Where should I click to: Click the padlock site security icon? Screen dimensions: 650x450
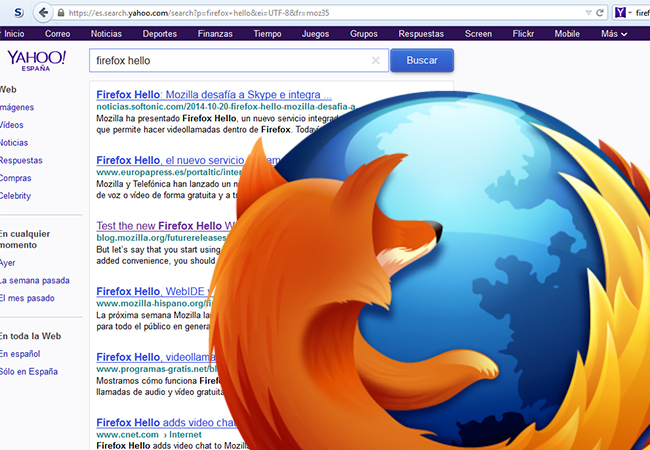61,13
